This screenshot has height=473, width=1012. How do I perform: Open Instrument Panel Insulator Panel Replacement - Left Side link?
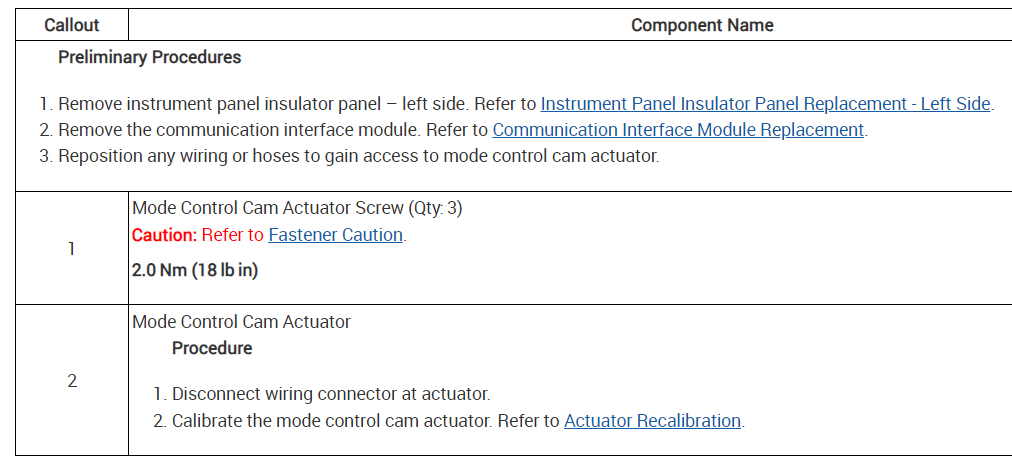766,104
